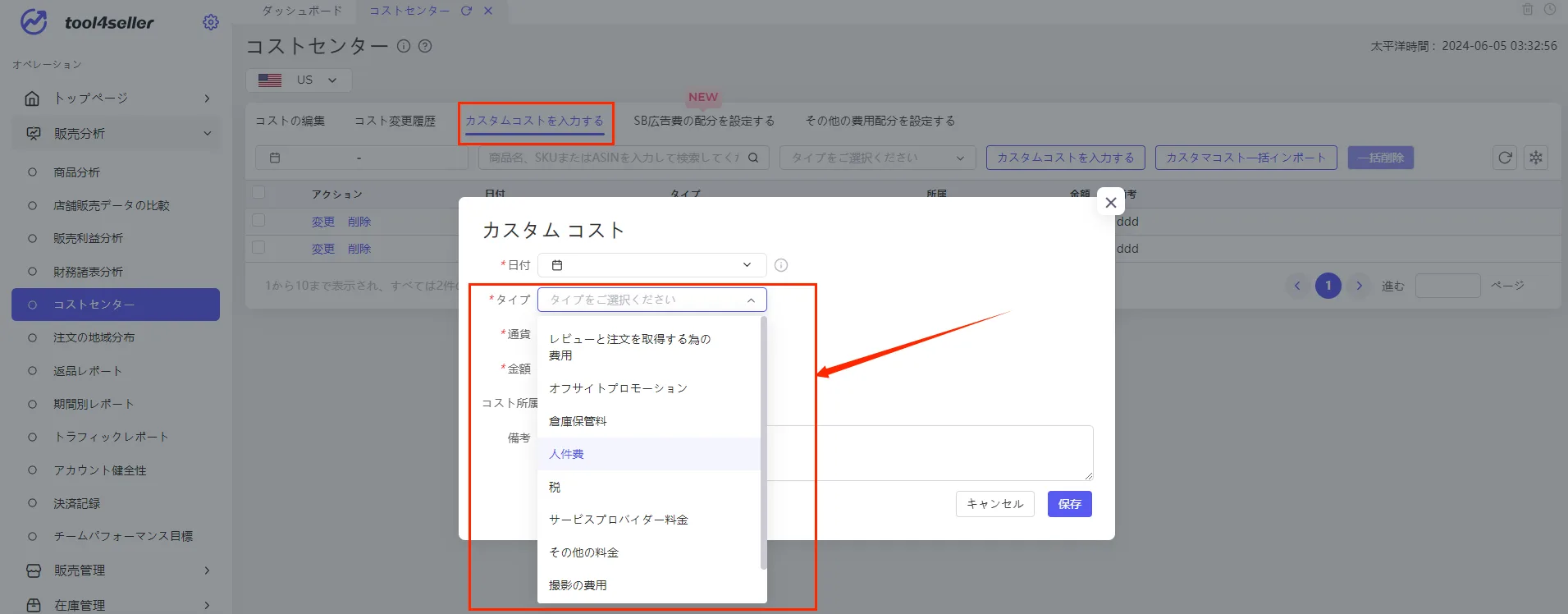Expand 販売管理 sidebar chevron
Screen dimensions: 1568x614
click(x=207, y=570)
